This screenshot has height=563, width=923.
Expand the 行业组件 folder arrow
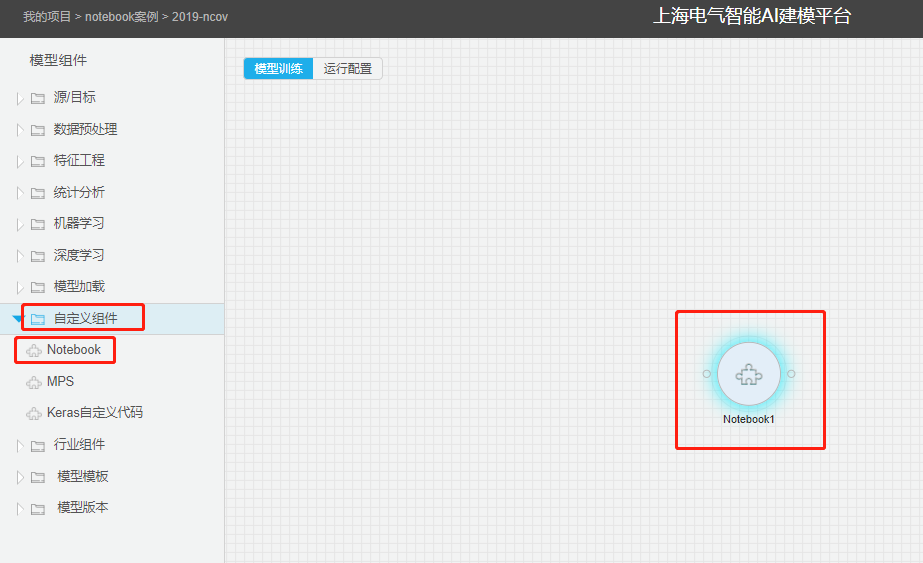point(20,446)
